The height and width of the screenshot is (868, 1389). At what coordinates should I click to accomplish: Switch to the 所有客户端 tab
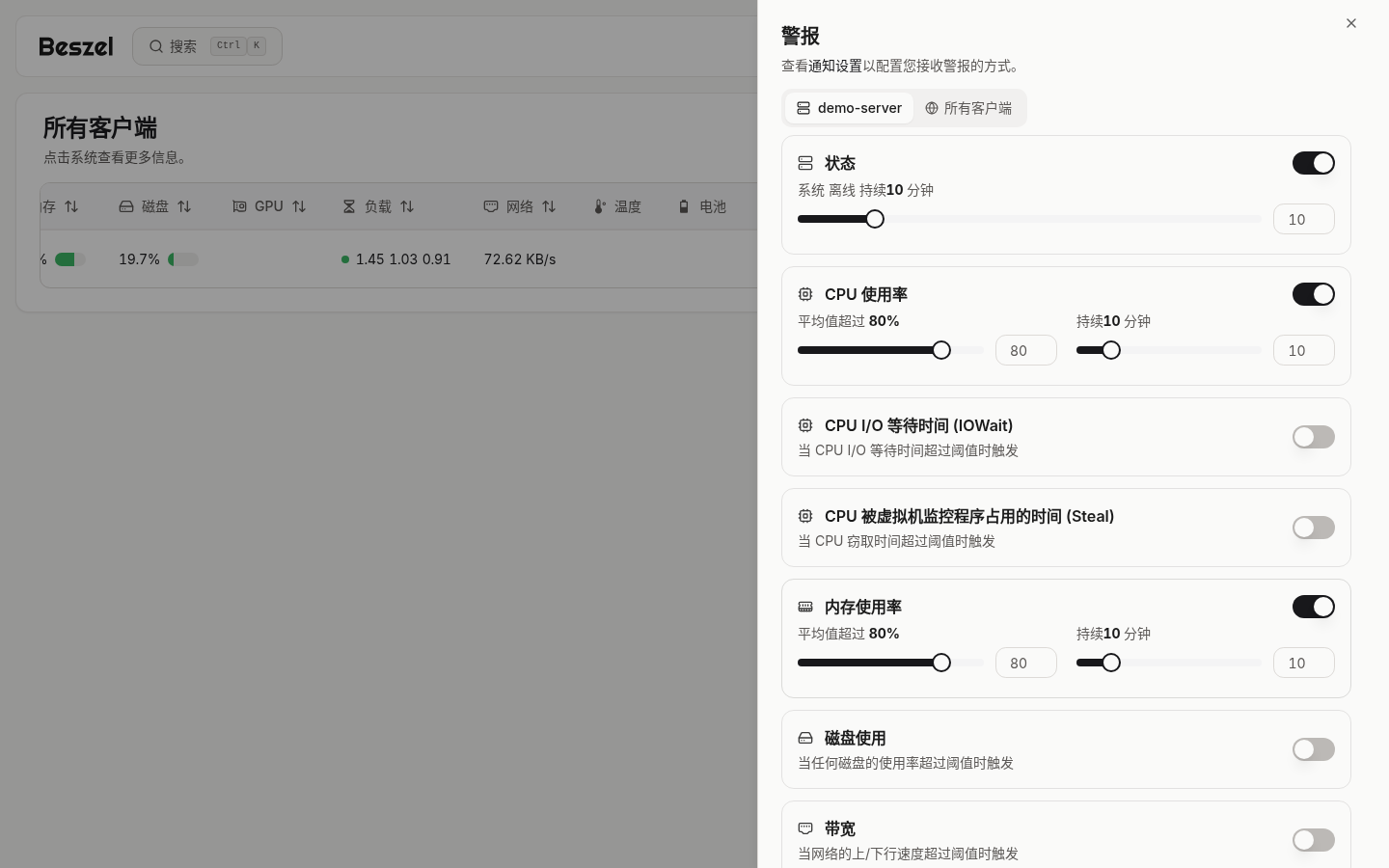968,108
